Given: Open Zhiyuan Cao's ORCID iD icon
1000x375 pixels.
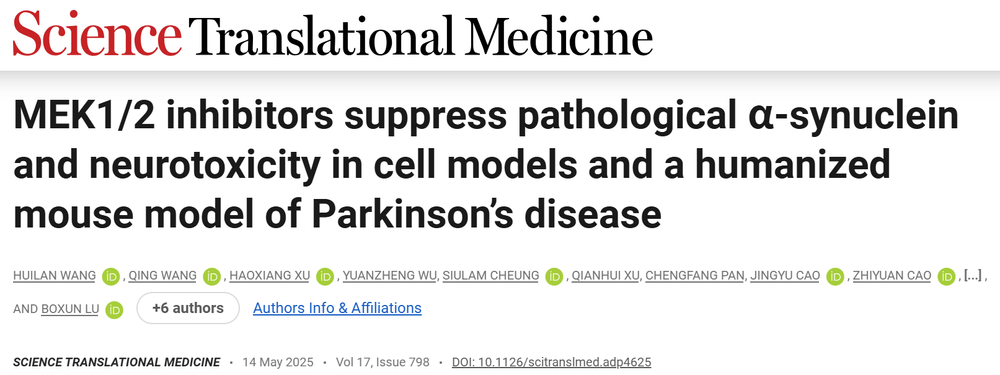Looking at the screenshot, I should (x=947, y=276).
